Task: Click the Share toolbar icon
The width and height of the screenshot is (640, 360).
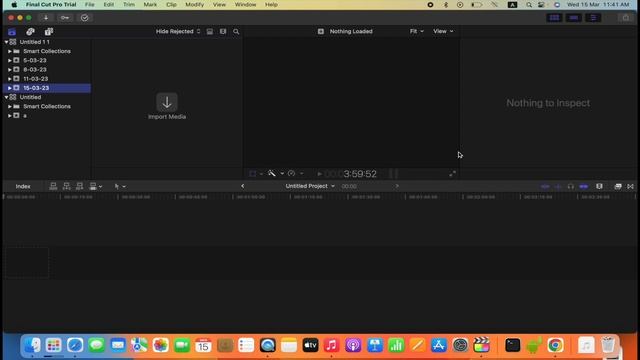Action: point(626,18)
